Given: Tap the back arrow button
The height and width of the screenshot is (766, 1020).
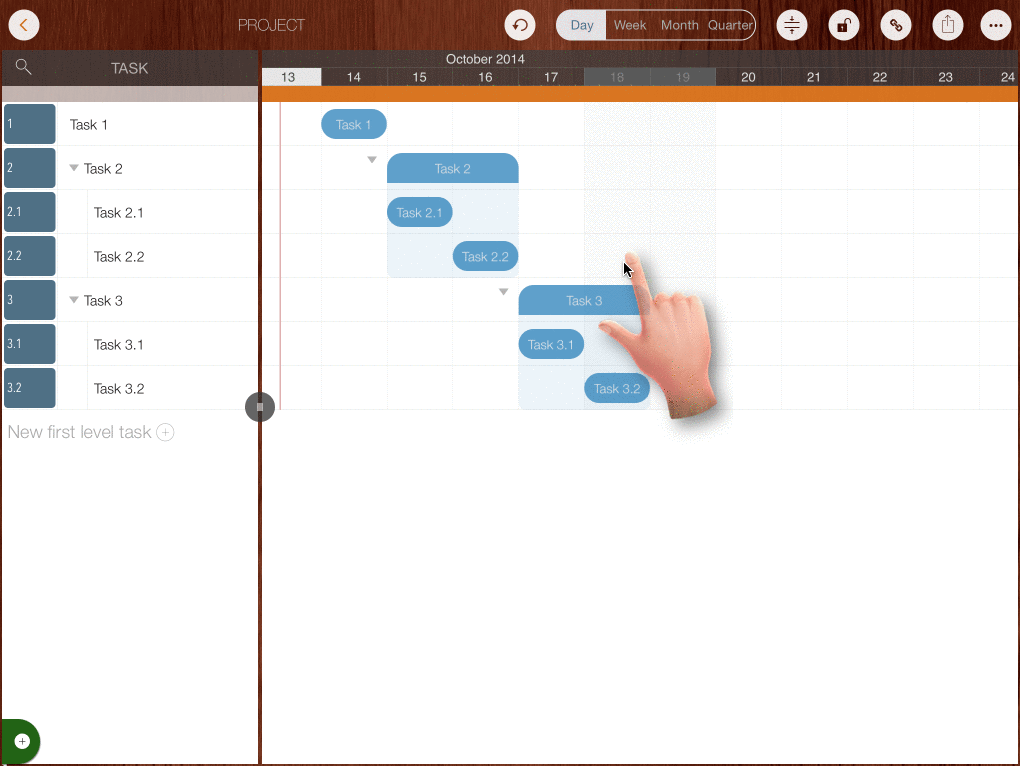Looking at the screenshot, I should (x=24, y=25).
